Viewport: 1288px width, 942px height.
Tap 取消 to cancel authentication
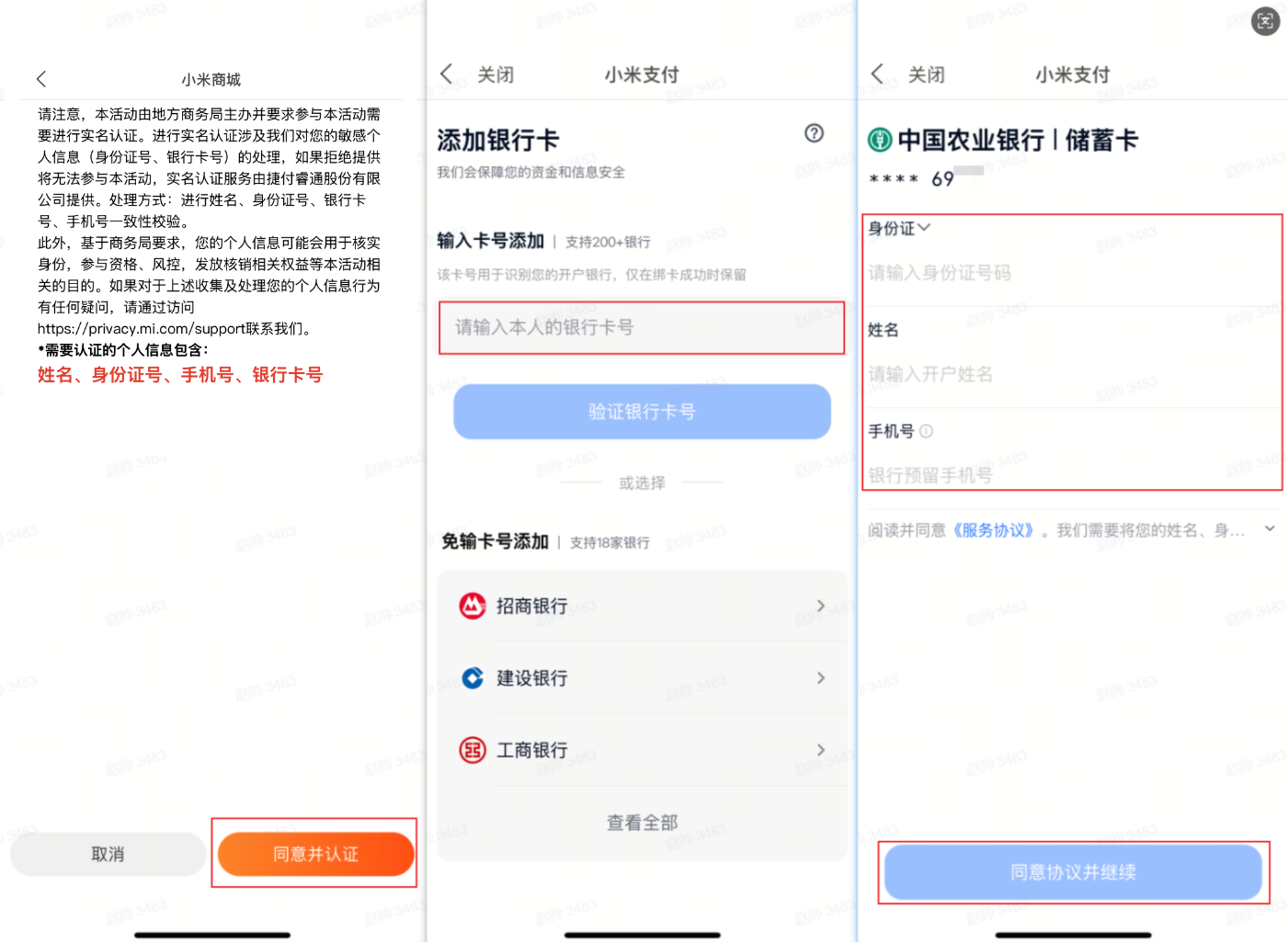click(108, 854)
